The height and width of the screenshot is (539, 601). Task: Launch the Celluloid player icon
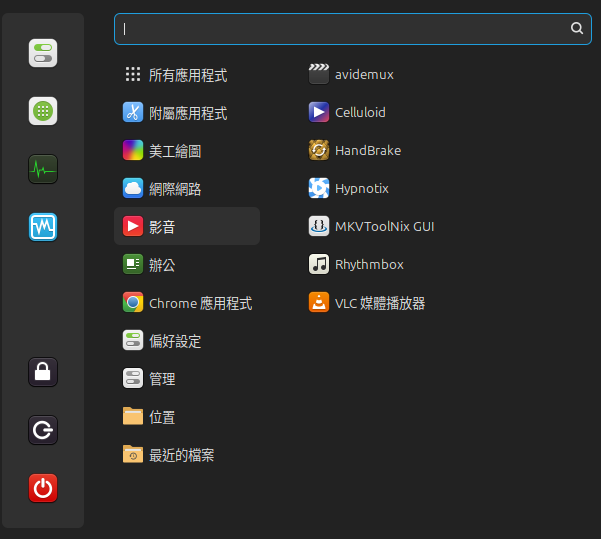319,112
